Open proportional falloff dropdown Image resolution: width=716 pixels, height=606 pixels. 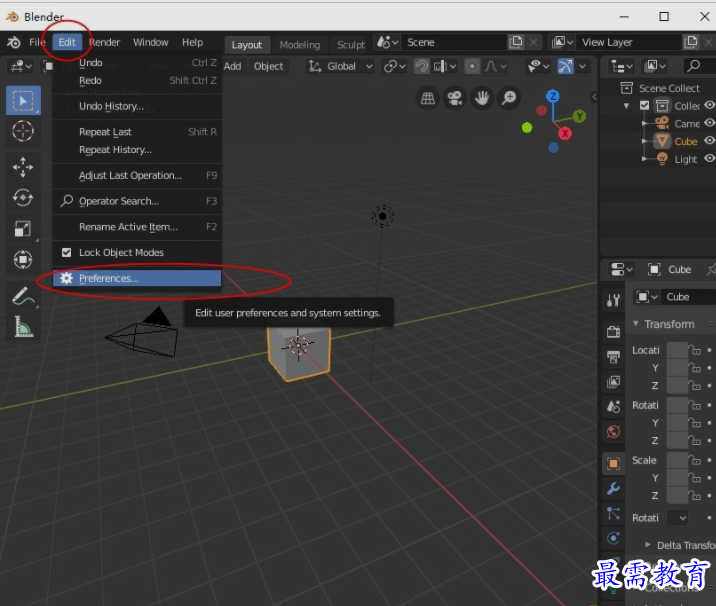point(495,67)
